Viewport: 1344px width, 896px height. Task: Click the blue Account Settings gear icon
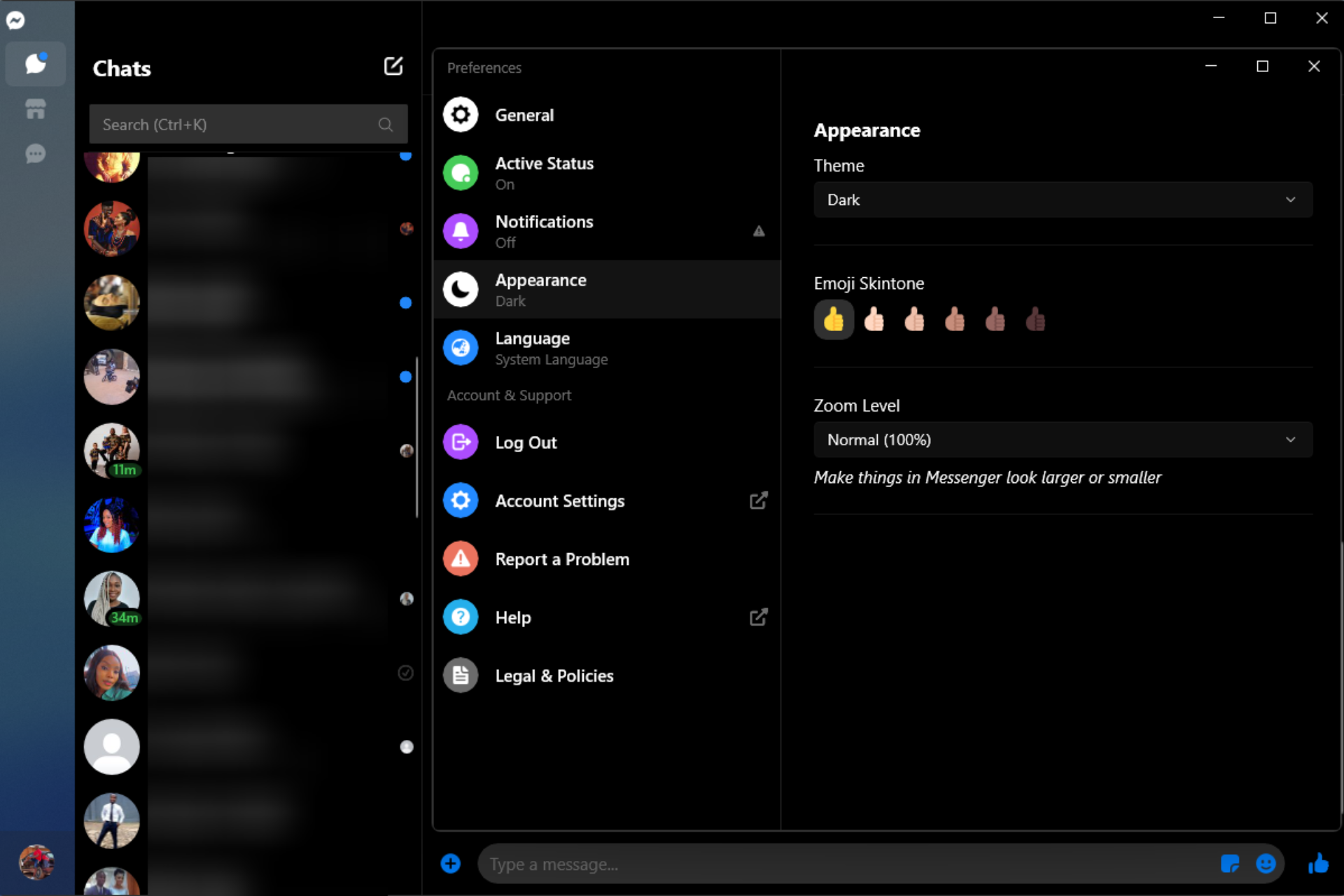(x=461, y=500)
